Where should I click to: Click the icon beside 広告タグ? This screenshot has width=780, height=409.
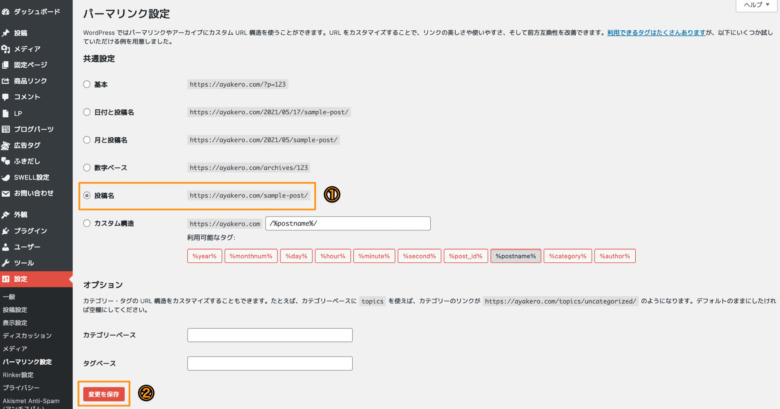pyautogui.click(x=5, y=145)
